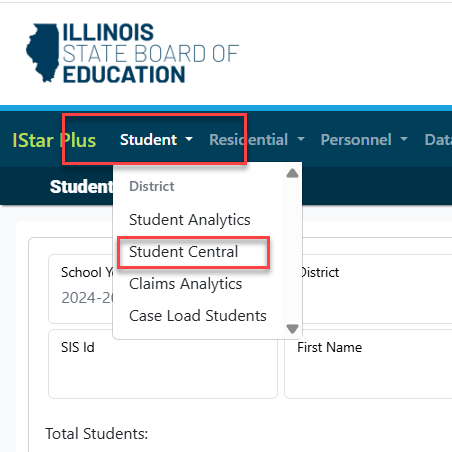Focus the SIS Id input field
Screen dimensions: 452x452
[163, 364]
